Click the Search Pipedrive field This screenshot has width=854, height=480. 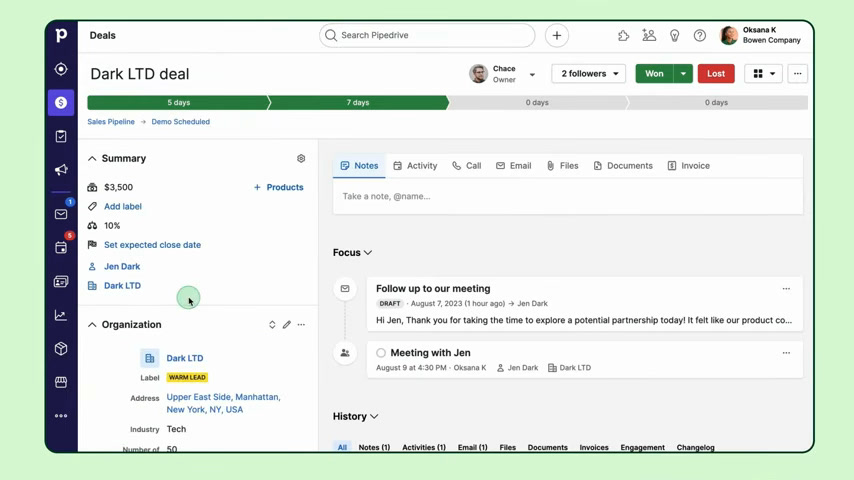click(x=427, y=35)
